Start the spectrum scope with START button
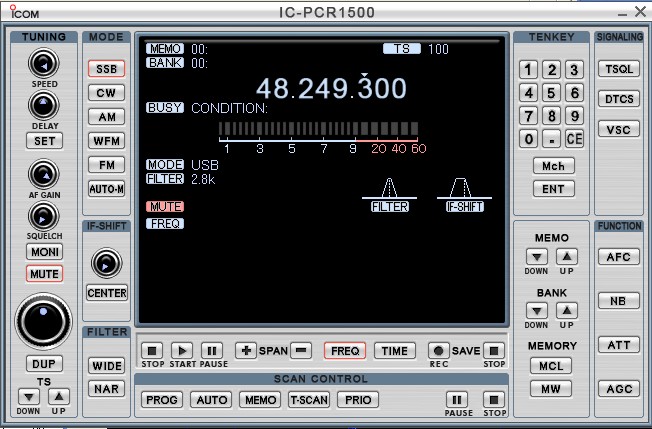The width and height of the screenshot is (652, 429). pyautogui.click(x=182, y=351)
